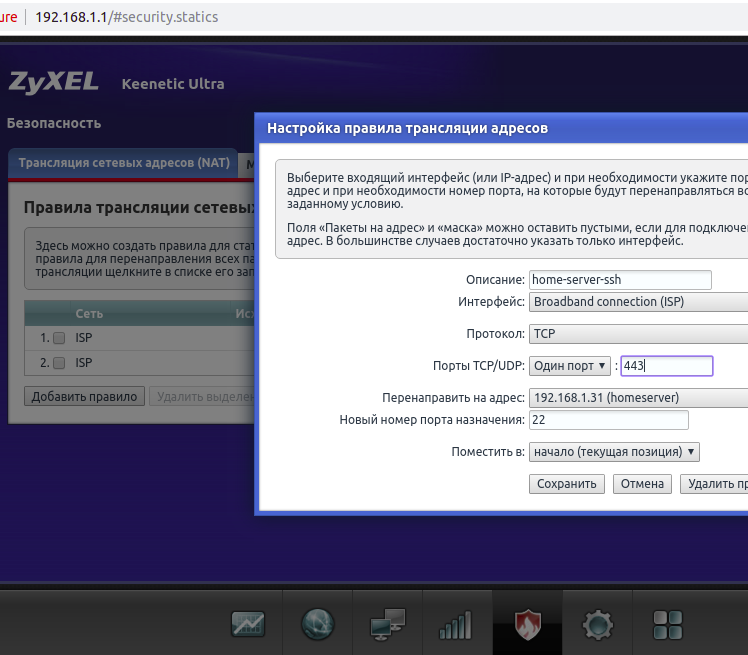The width and height of the screenshot is (748, 655).
Task: Click the security firewall shield icon
Action: coord(527,624)
